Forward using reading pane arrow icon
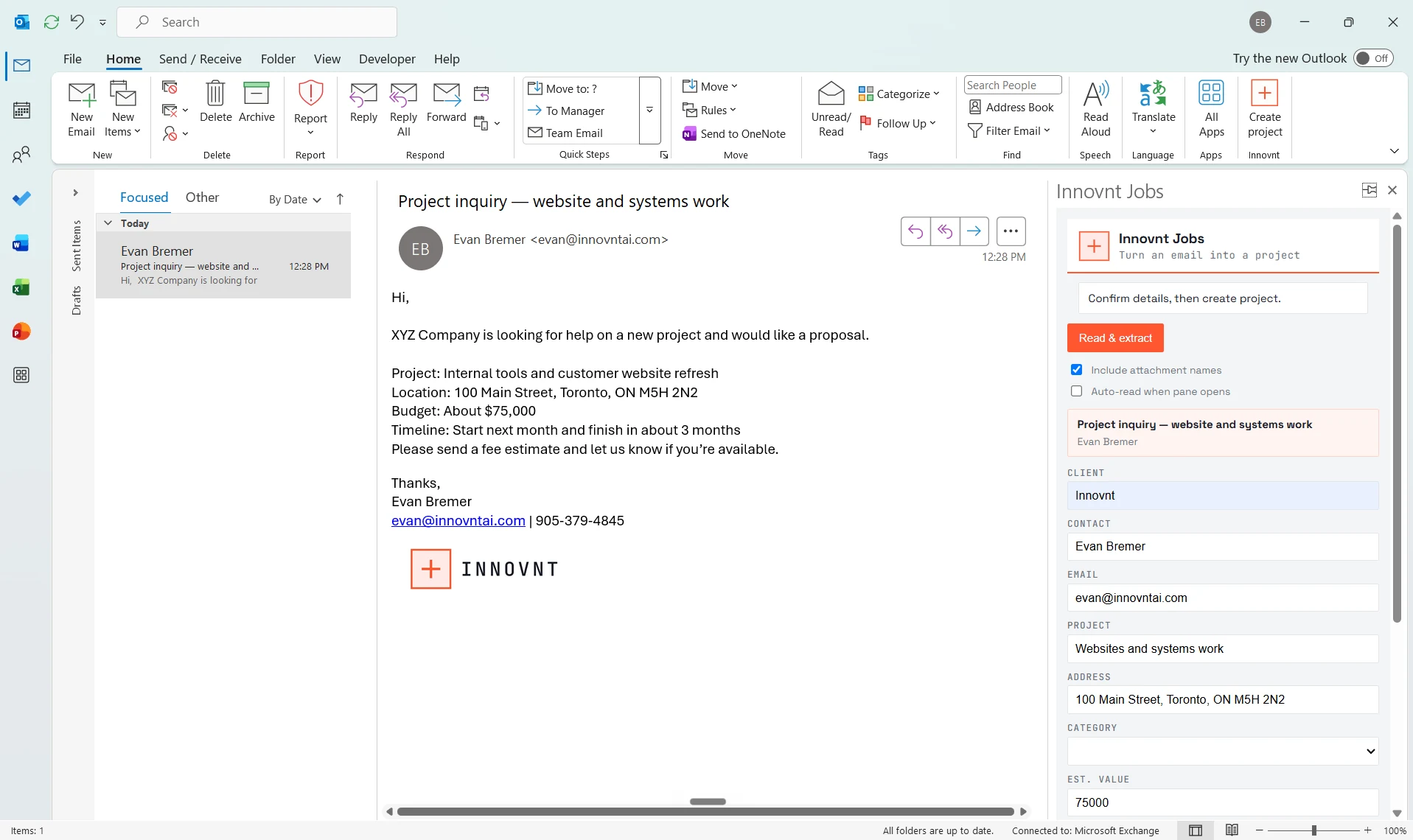Screen dimensions: 1413x840 [x=974, y=231]
